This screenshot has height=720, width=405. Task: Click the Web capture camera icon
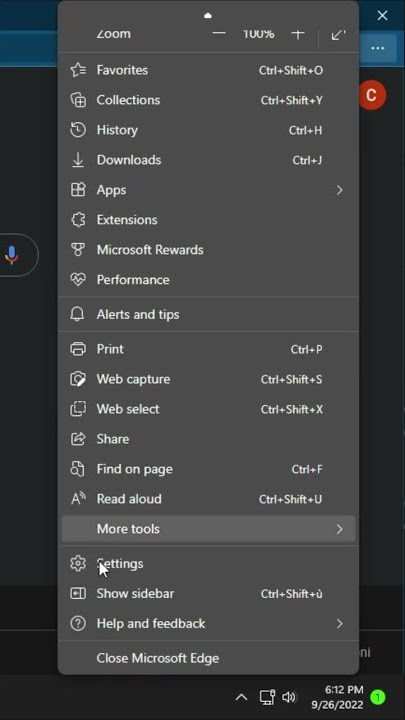(x=78, y=379)
